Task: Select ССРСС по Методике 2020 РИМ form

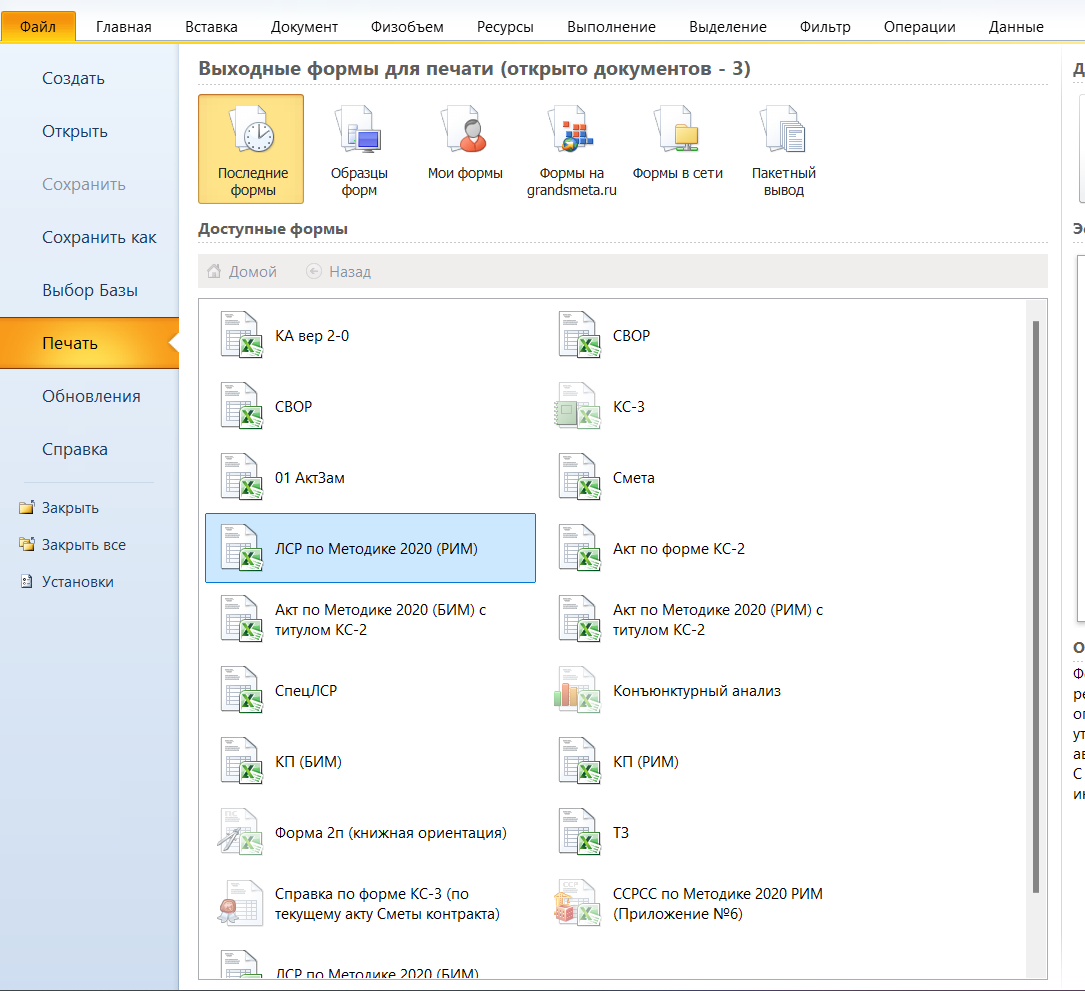Action: tap(716, 904)
